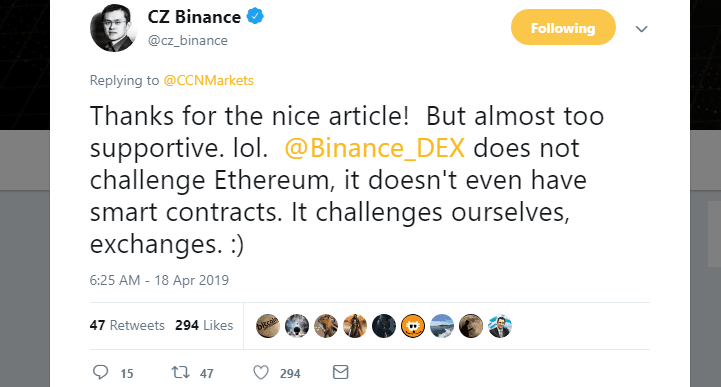Click the @cz_binance handle
Screen dimensions: 721x387
(188, 40)
